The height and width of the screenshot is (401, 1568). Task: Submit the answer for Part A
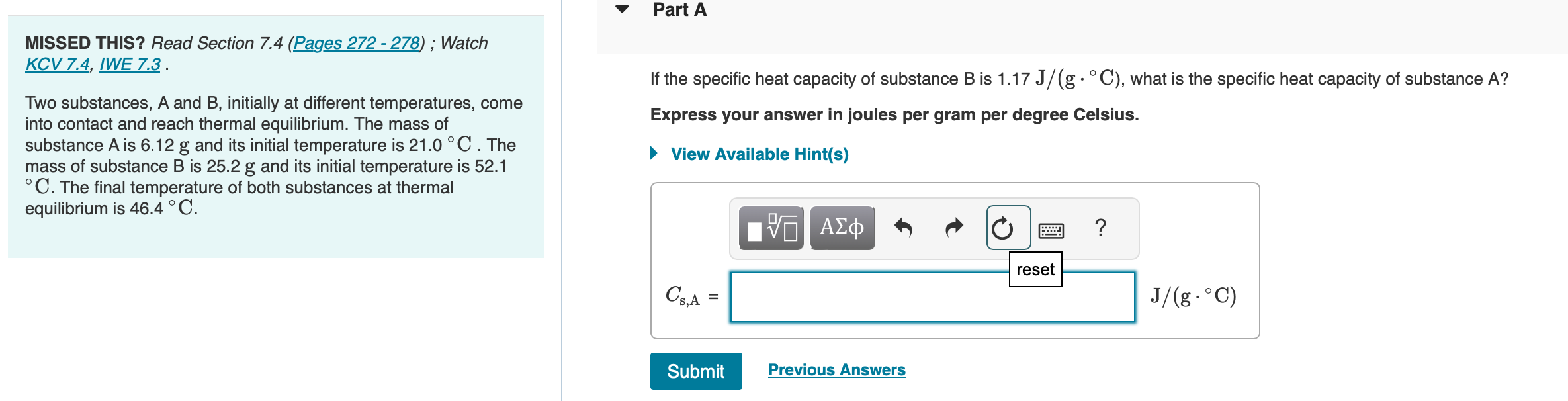[695, 371]
